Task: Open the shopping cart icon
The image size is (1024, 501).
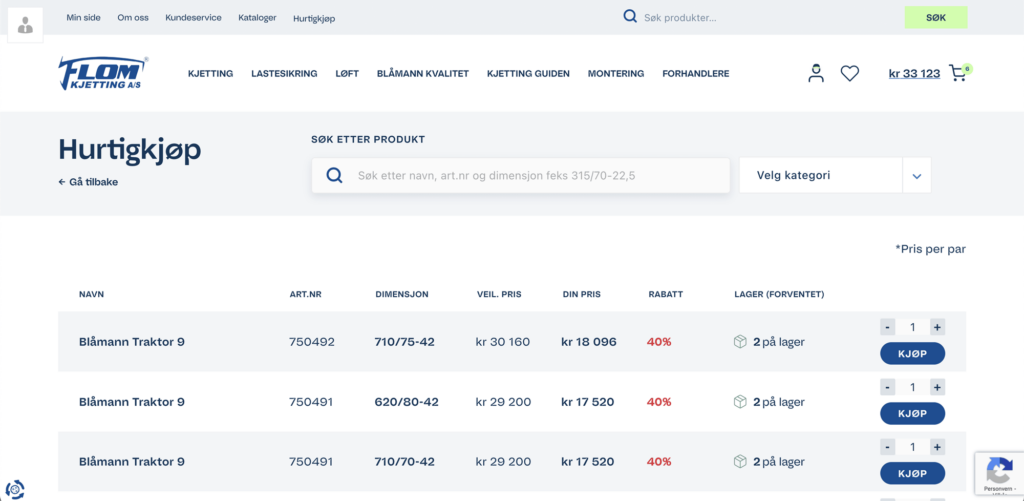Action: [960, 73]
